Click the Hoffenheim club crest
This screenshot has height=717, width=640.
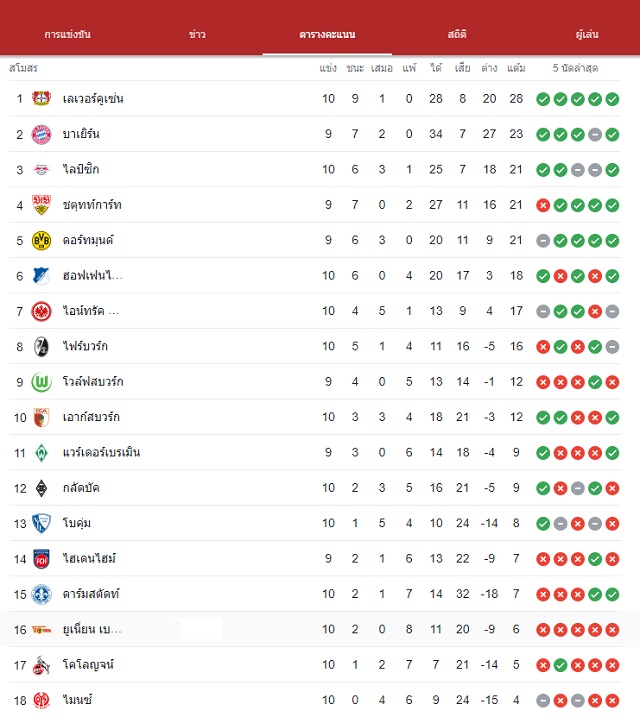41,276
